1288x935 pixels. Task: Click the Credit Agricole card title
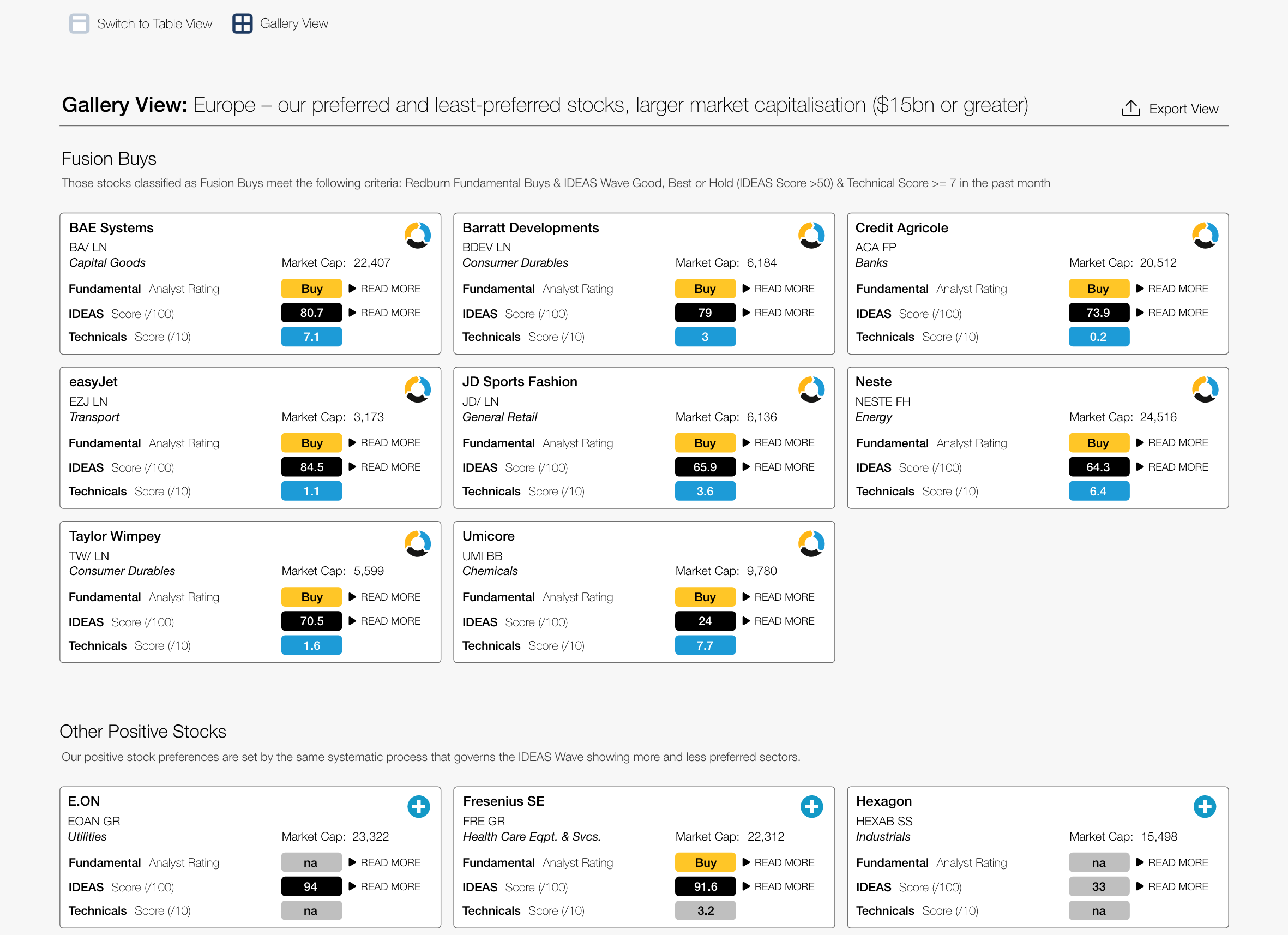[902, 228]
